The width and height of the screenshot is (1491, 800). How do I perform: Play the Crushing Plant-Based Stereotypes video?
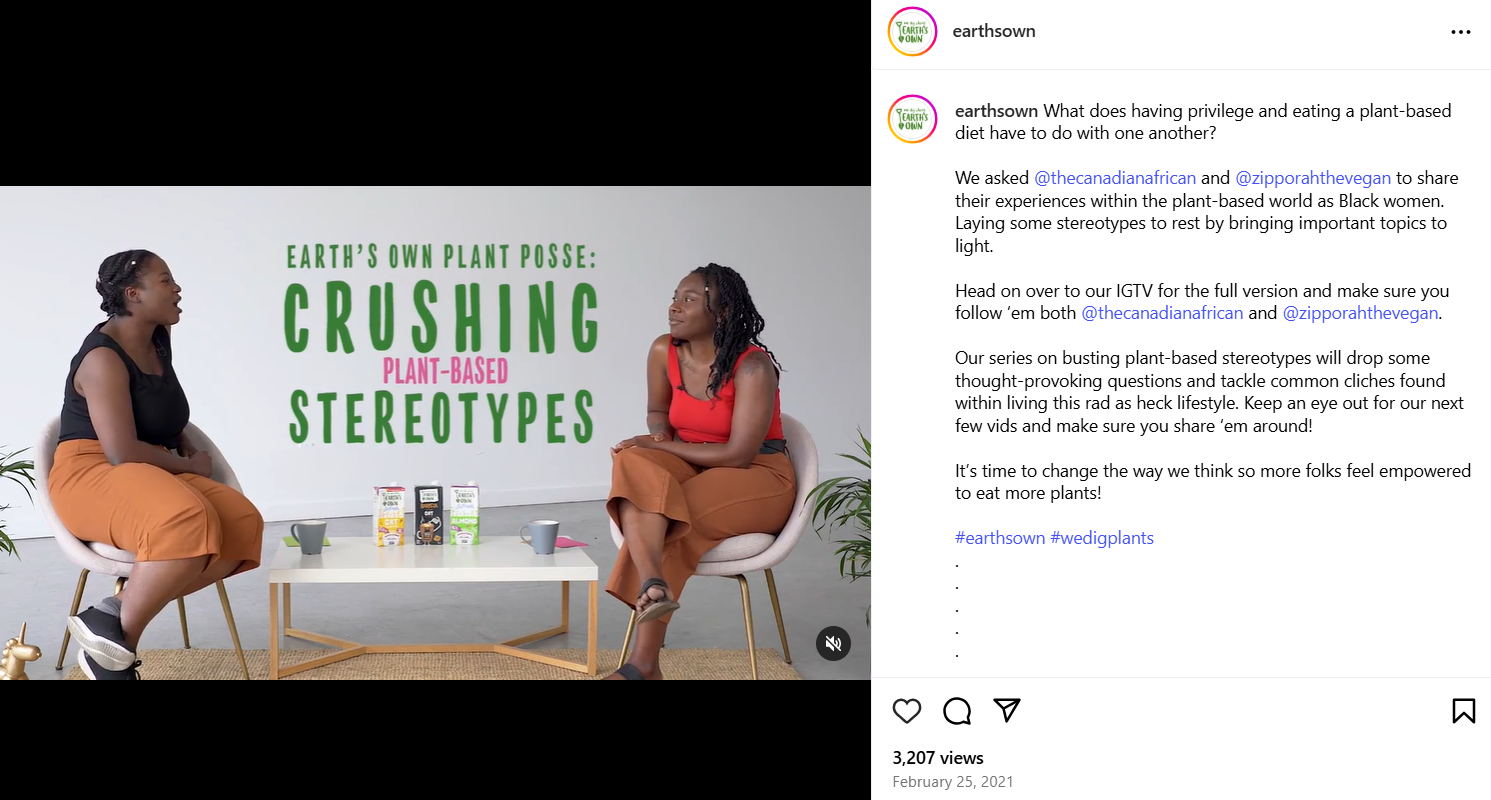tap(435, 433)
